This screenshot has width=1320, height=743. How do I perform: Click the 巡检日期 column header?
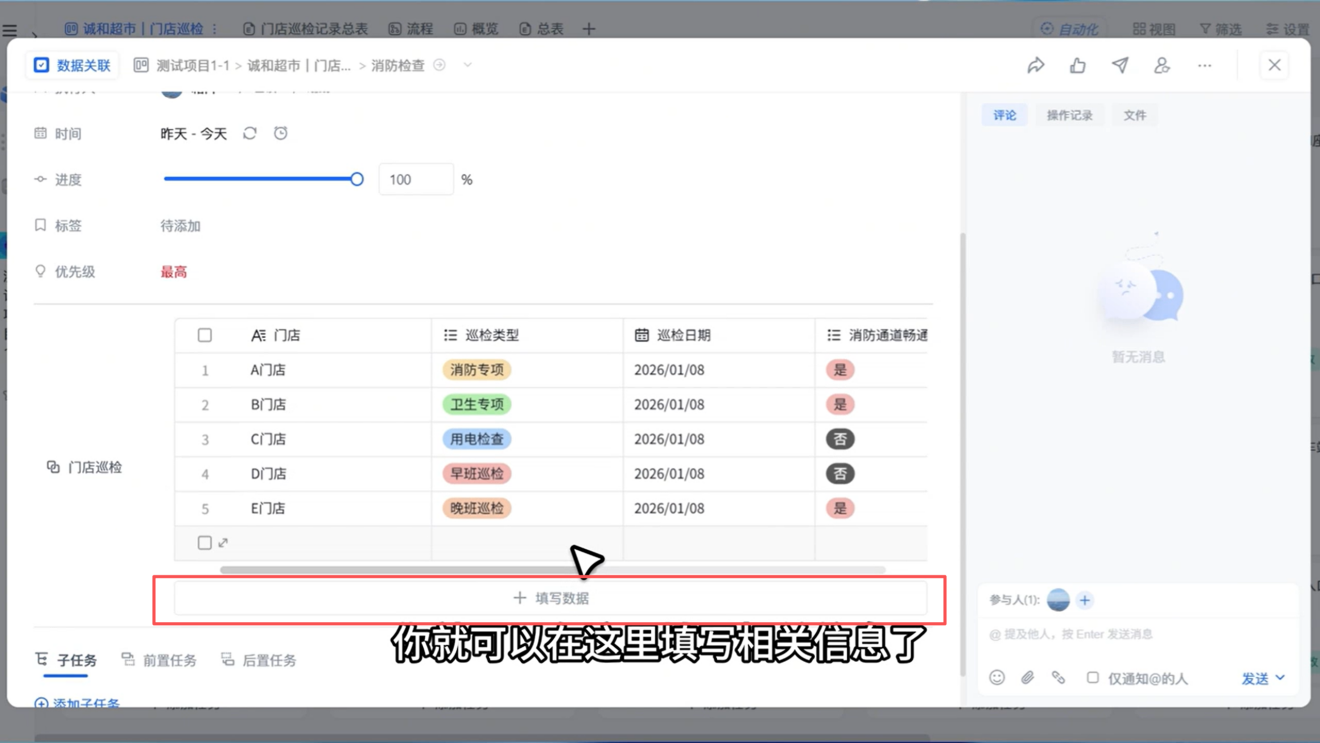click(719, 335)
